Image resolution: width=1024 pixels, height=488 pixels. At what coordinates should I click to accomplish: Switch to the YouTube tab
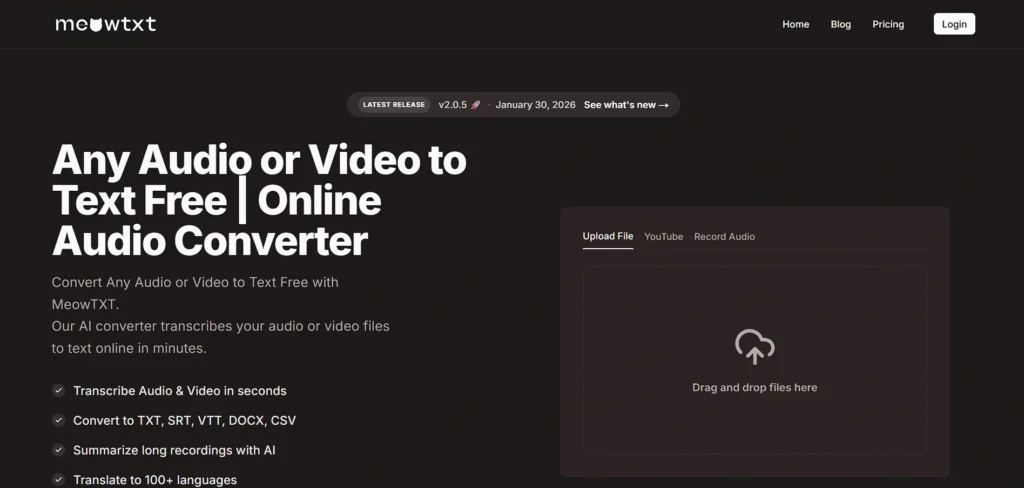tap(664, 236)
